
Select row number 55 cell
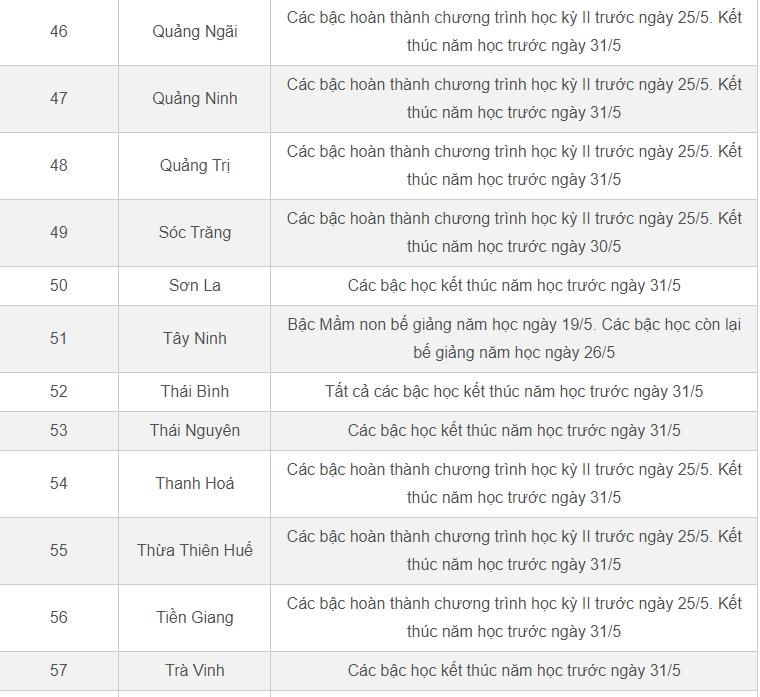tap(59, 551)
